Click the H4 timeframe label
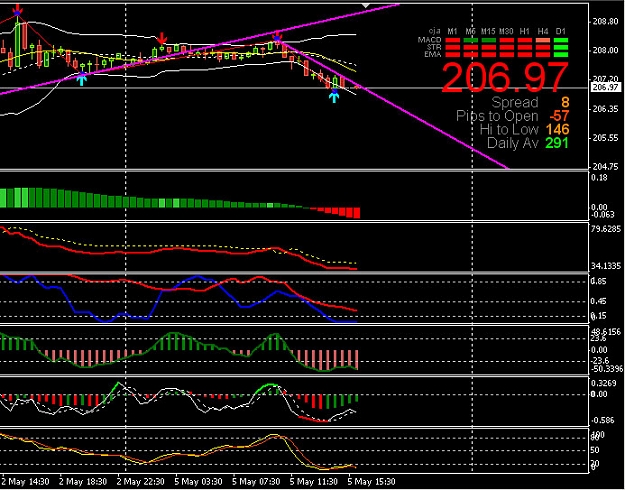The height and width of the screenshot is (490, 625). pos(543,31)
